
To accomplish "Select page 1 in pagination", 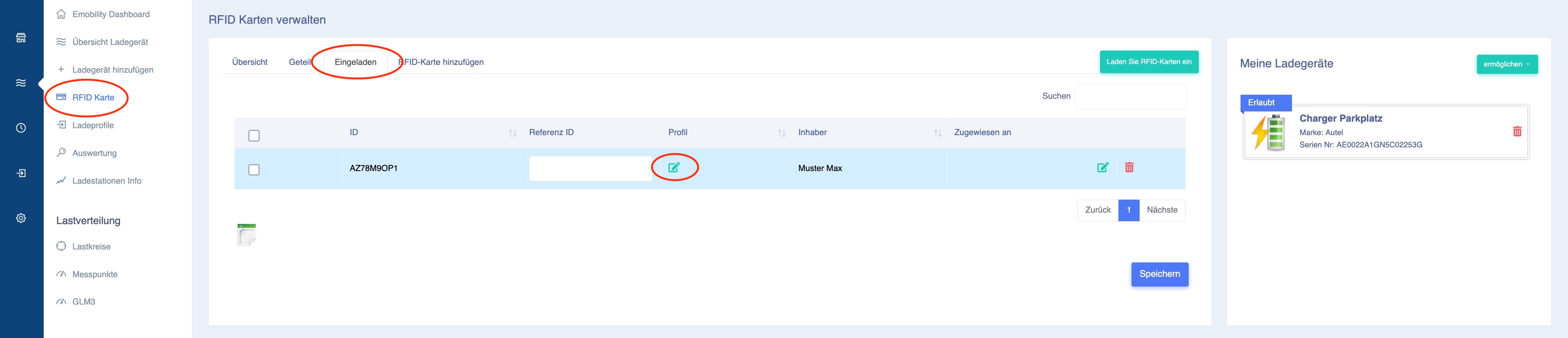I will click(x=1129, y=210).
